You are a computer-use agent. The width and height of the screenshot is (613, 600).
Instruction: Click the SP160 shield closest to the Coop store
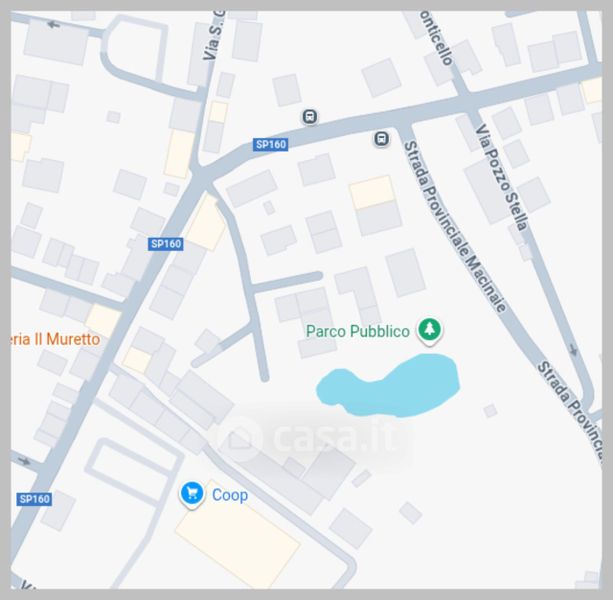tap(34, 499)
